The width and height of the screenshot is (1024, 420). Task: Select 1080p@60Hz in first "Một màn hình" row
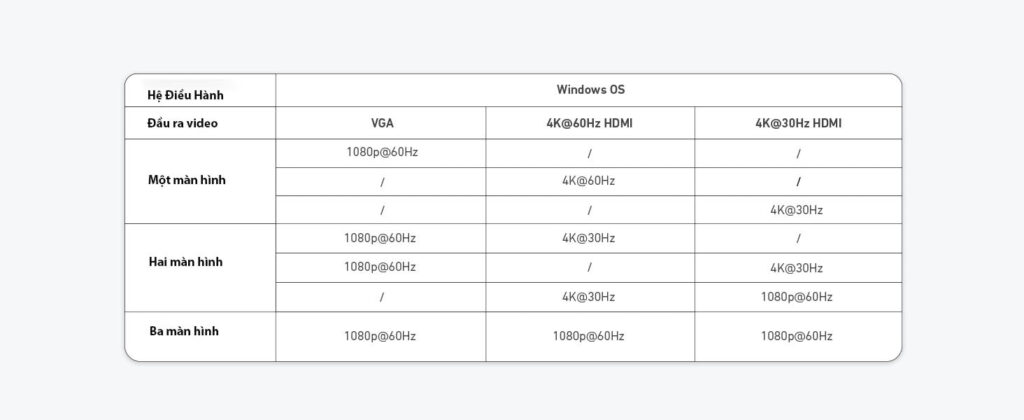coord(380,153)
